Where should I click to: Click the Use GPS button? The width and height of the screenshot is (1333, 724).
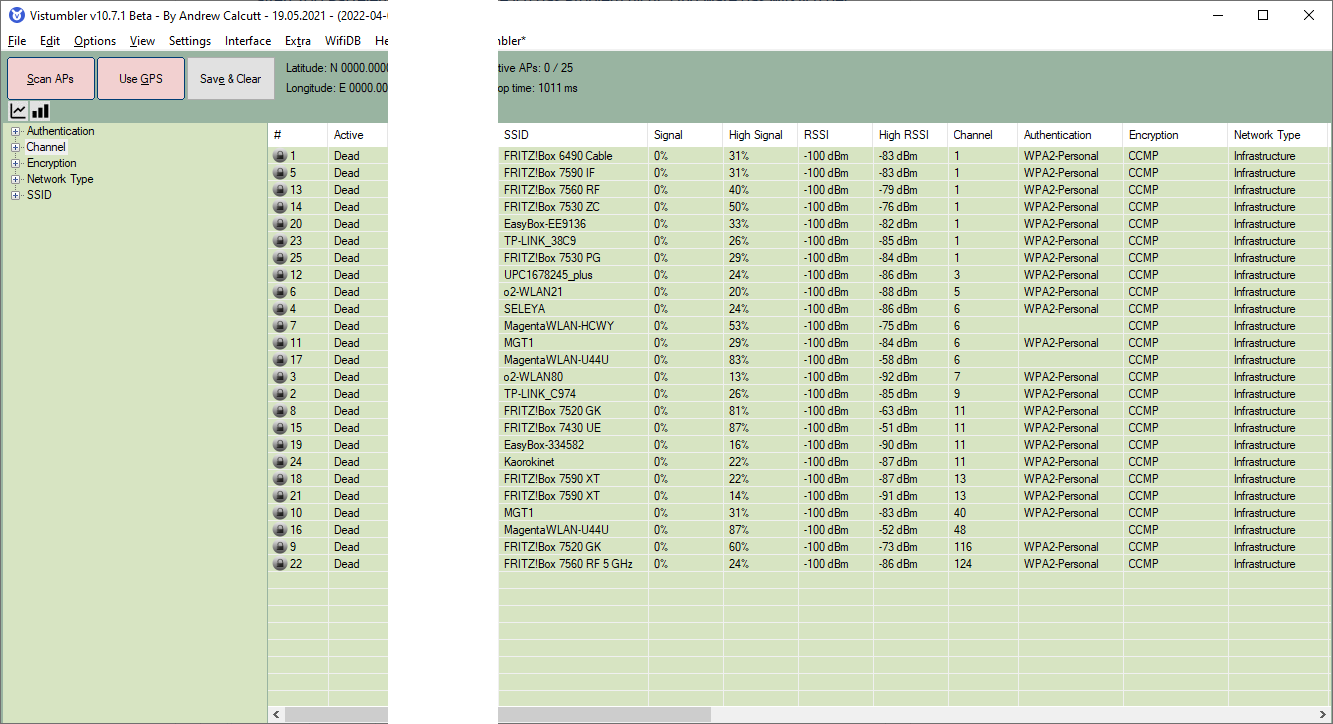click(x=141, y=79)
